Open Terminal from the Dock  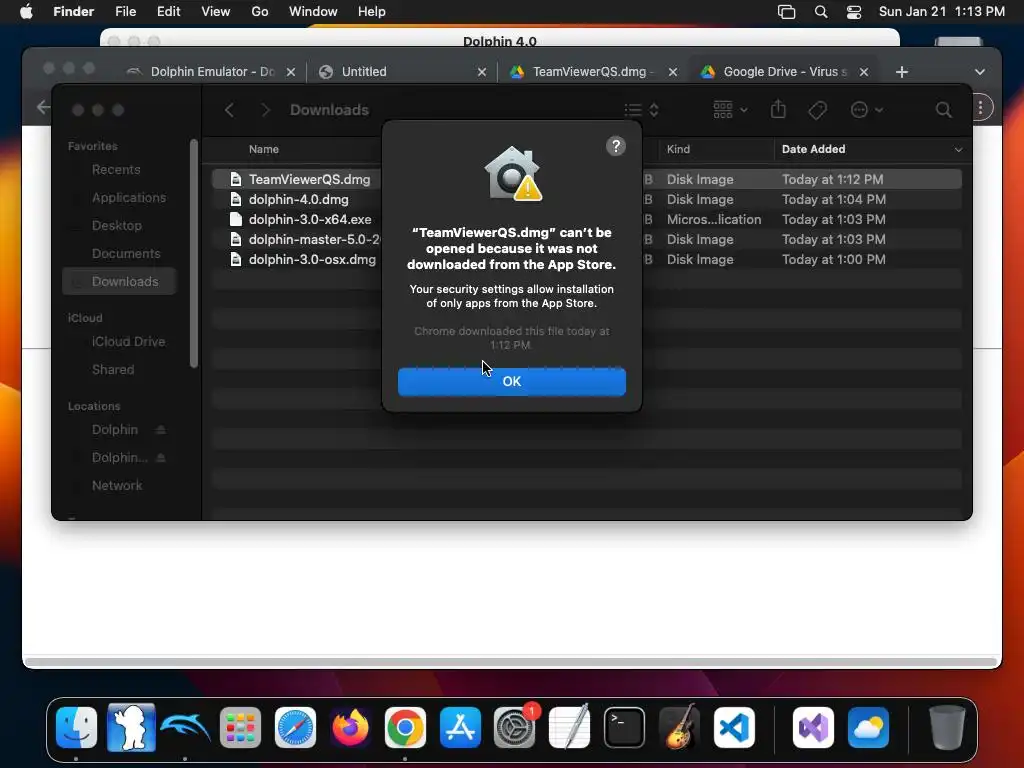[624, 727]
